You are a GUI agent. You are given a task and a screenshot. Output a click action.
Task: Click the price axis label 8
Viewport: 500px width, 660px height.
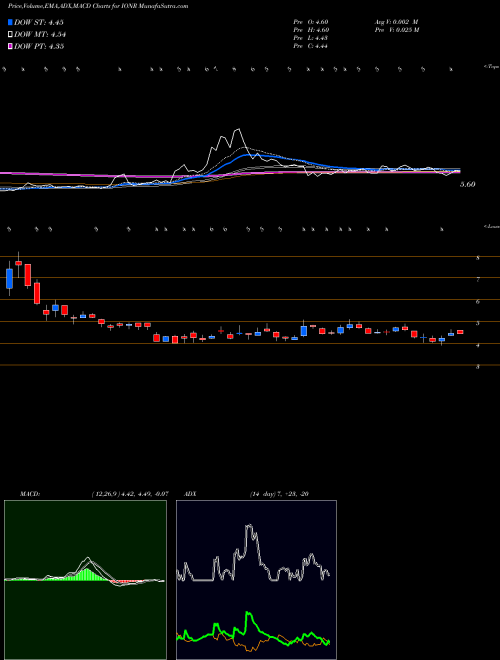[x=478, y=258]
